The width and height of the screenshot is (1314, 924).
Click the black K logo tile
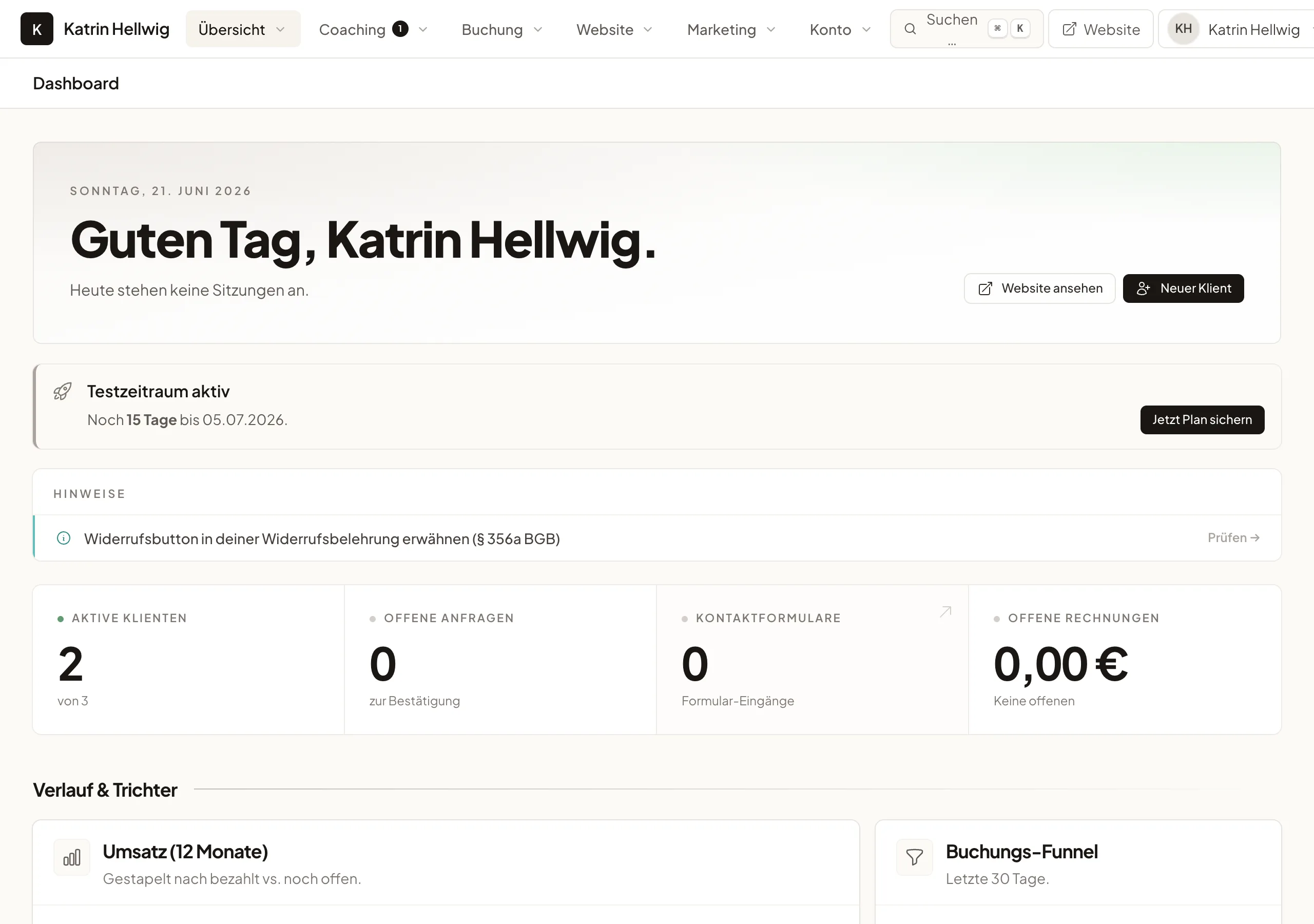click(36, 29)
